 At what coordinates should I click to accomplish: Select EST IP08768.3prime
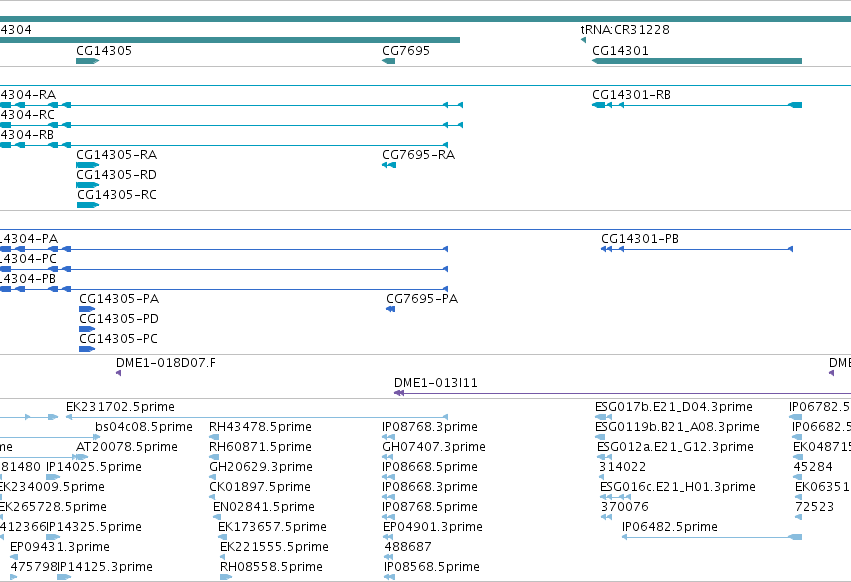pos(429,427)
